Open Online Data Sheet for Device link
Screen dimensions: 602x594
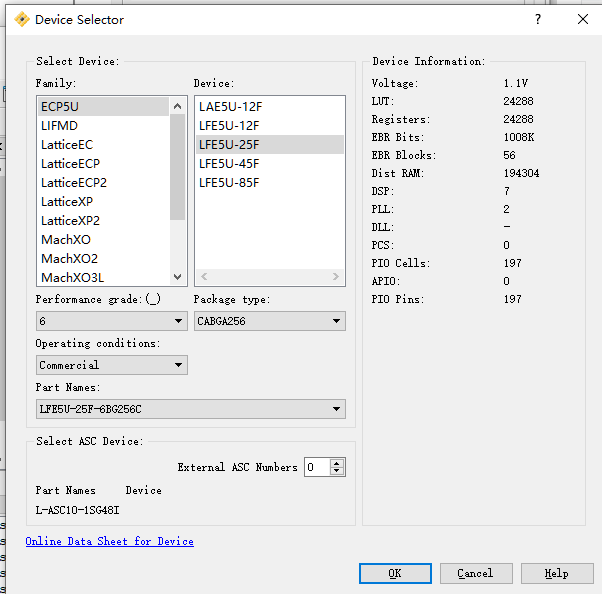(x=109, y=541)
